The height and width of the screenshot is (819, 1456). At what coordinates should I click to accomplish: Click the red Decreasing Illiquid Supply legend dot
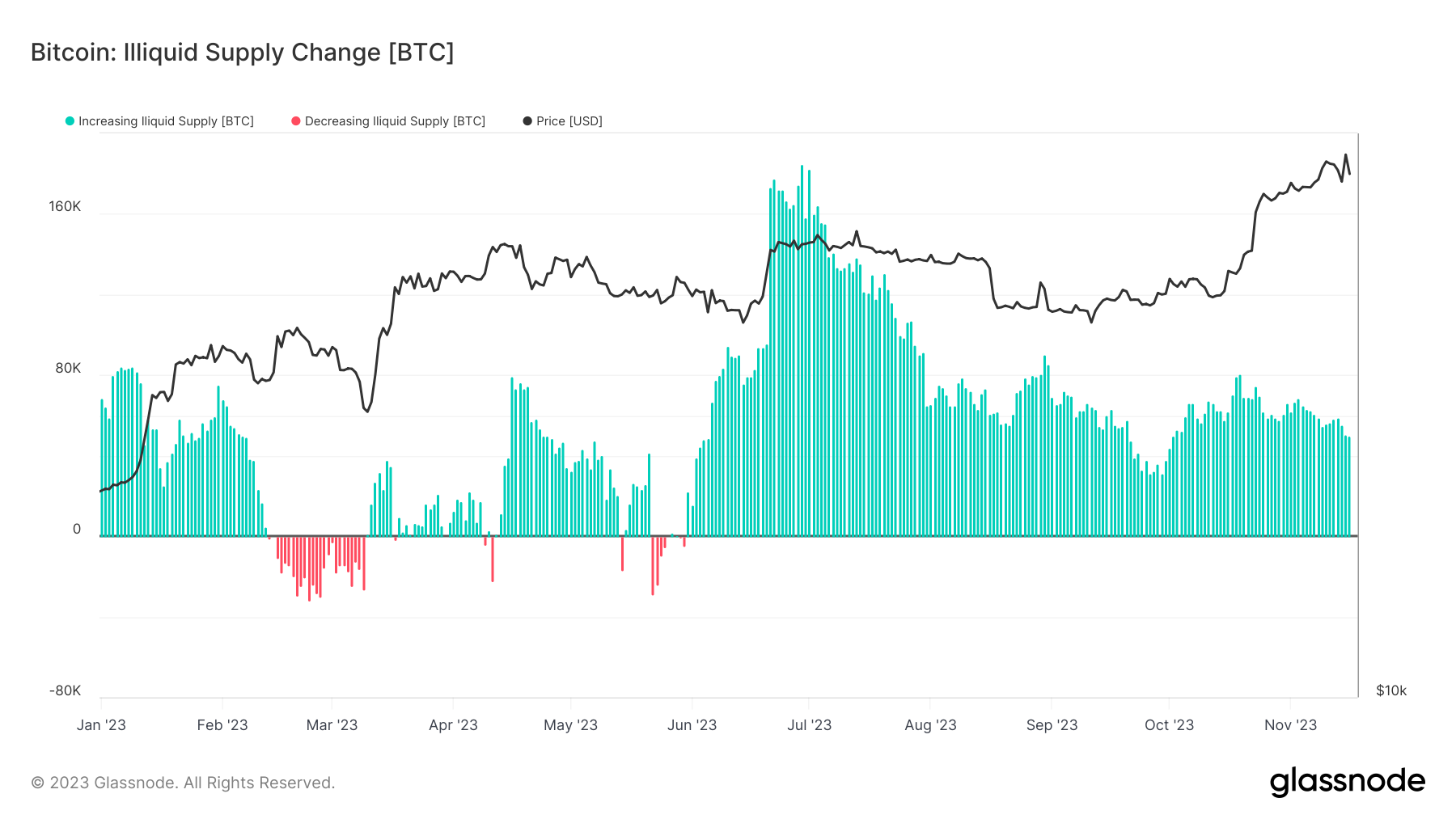(296, 121)
